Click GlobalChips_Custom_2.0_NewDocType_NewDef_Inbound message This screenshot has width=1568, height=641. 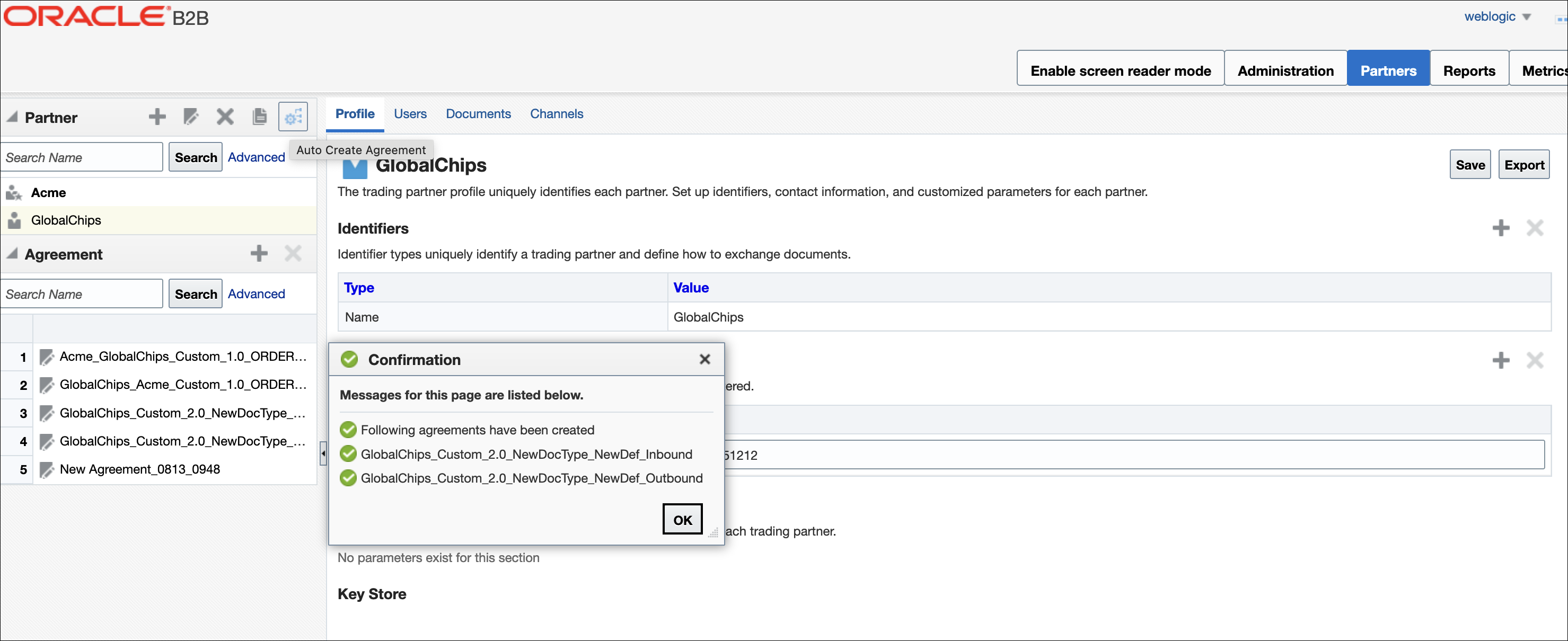[x=526, y=455]
